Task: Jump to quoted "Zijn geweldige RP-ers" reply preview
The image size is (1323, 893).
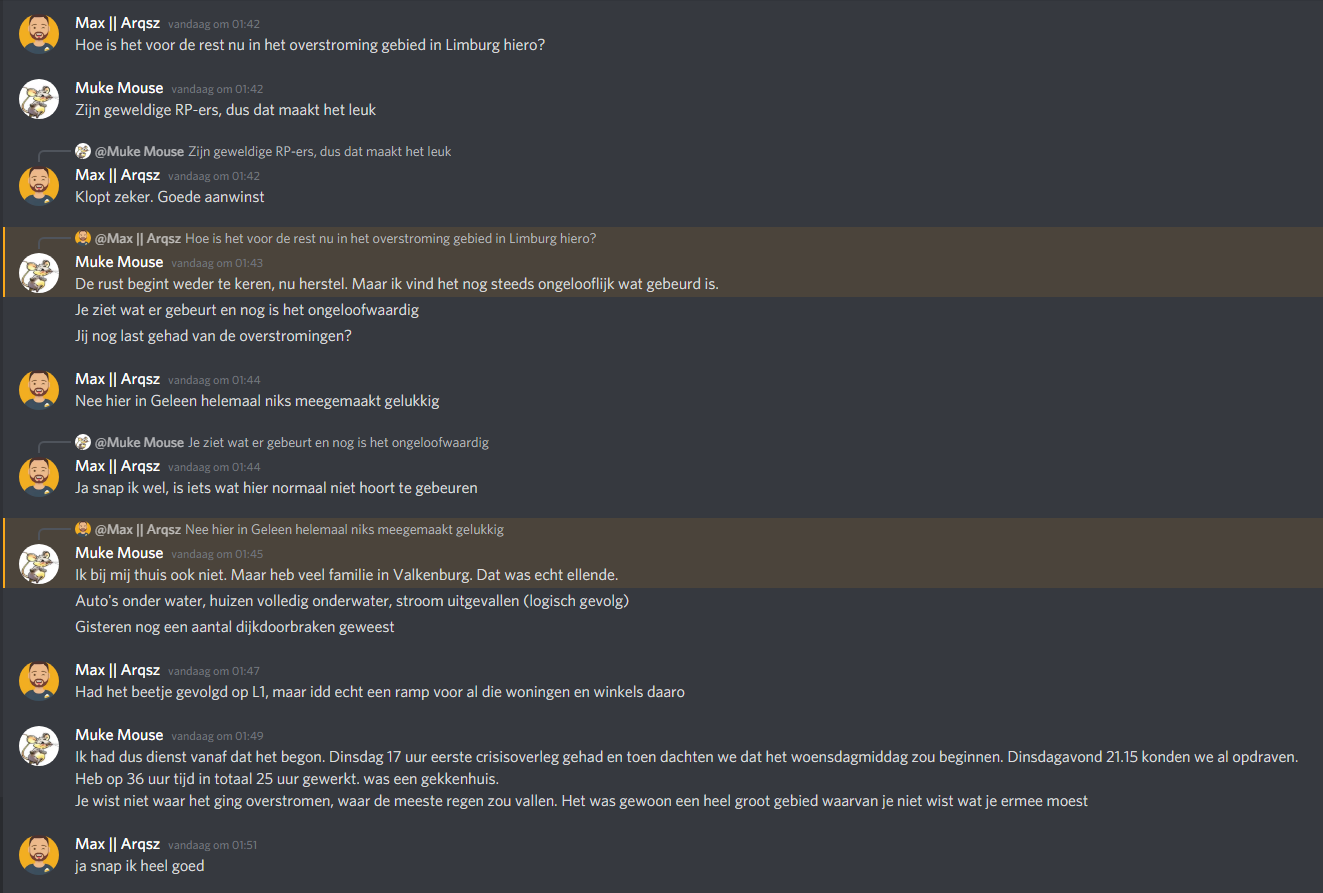Action: pos(320,152)
